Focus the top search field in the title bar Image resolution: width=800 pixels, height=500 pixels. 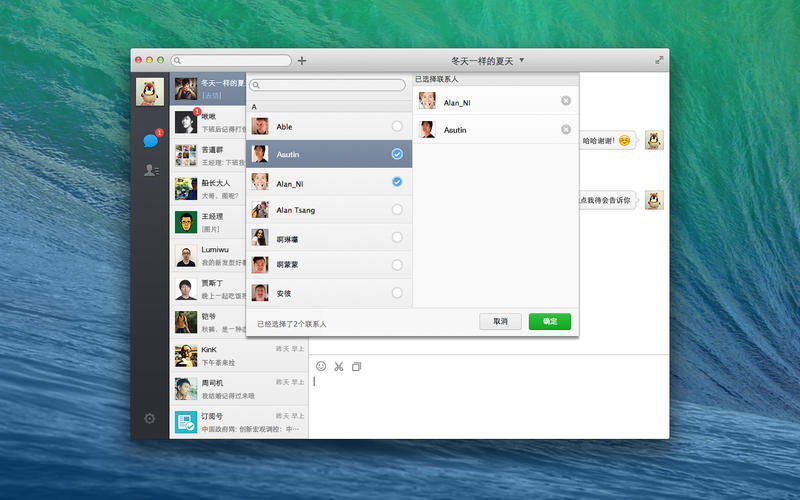[231, 61]
